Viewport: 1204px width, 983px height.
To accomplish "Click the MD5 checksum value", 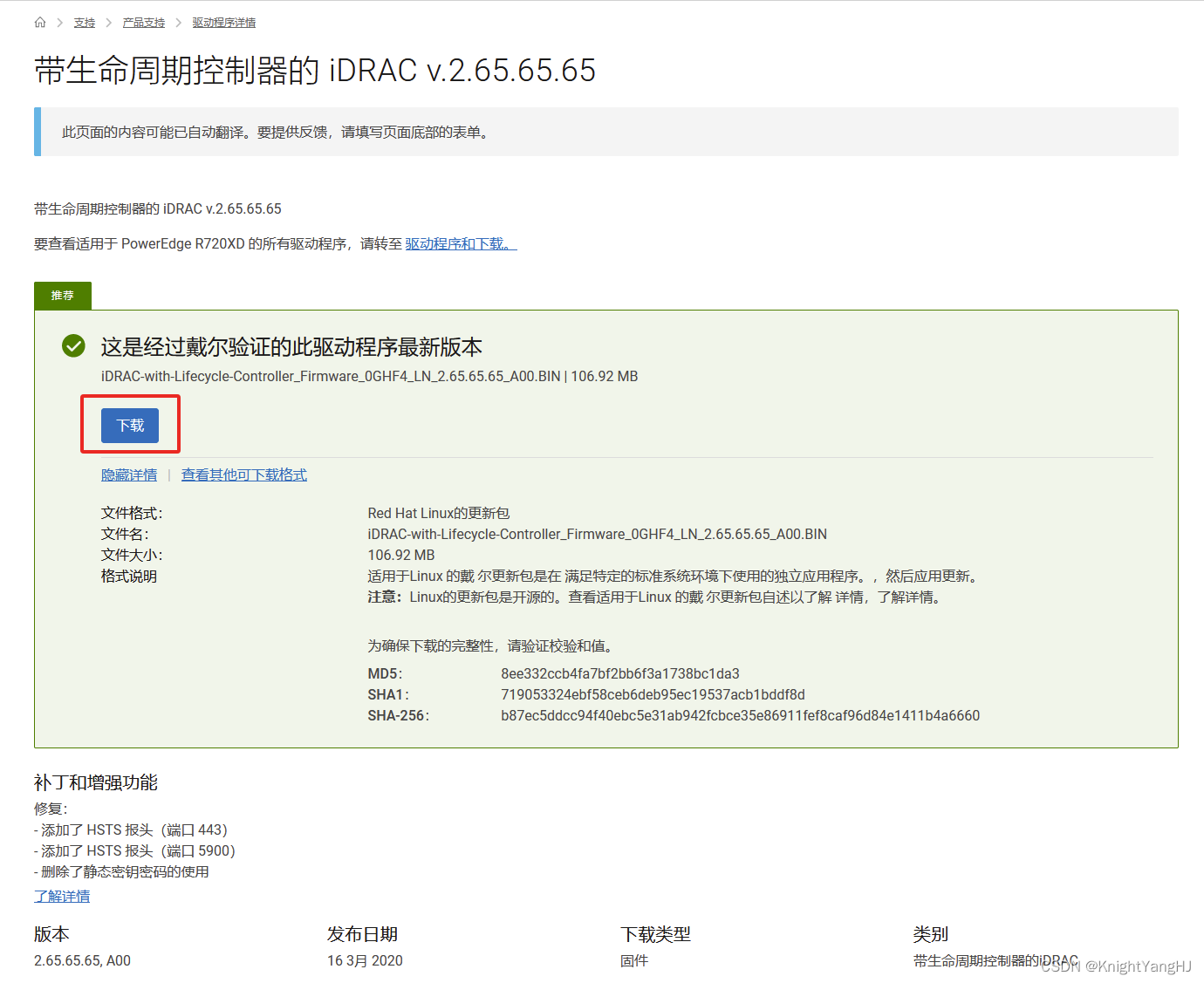I will click(620, 674).
